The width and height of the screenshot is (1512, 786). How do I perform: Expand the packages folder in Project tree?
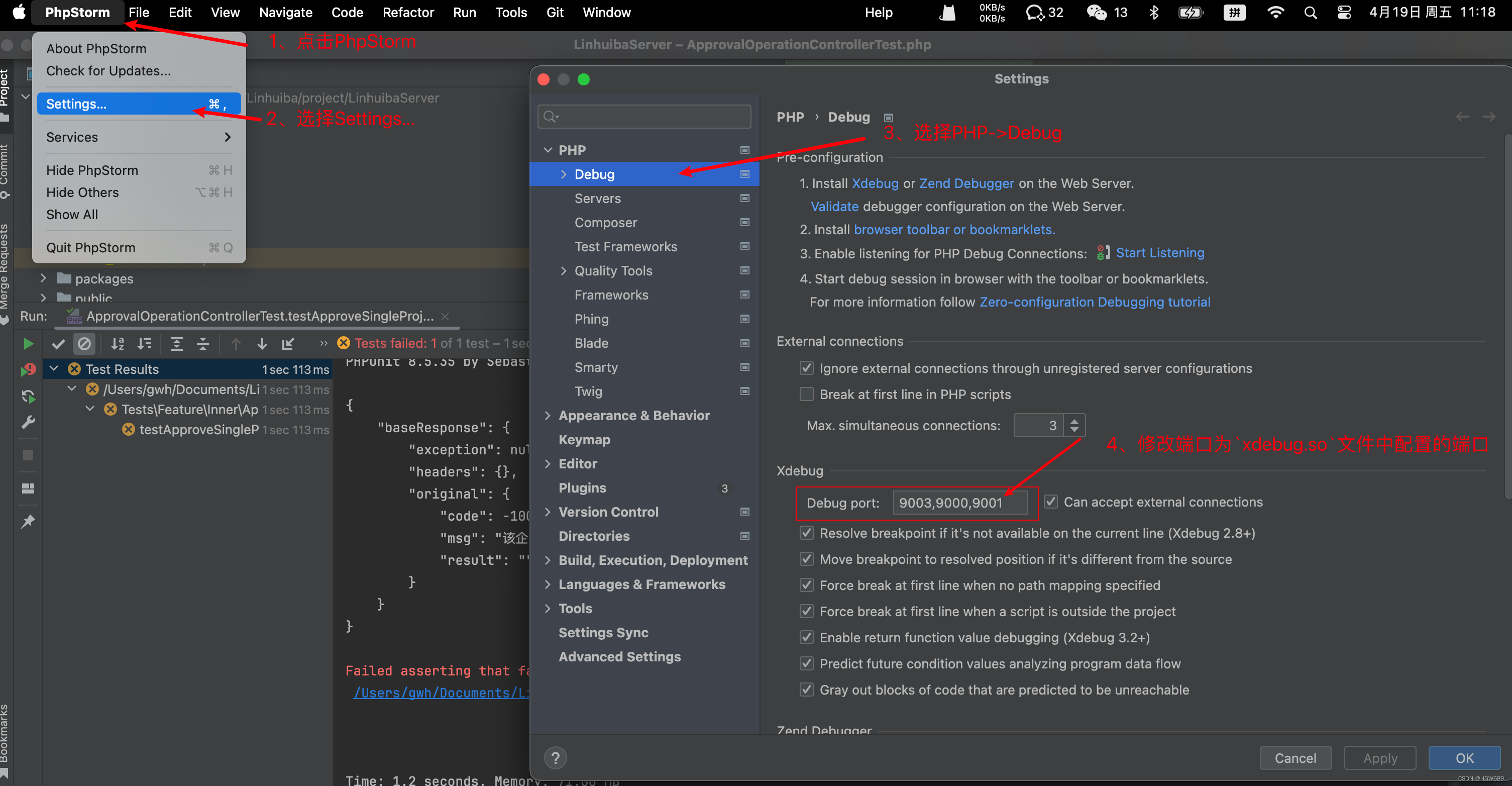click(x=43, y=278)
